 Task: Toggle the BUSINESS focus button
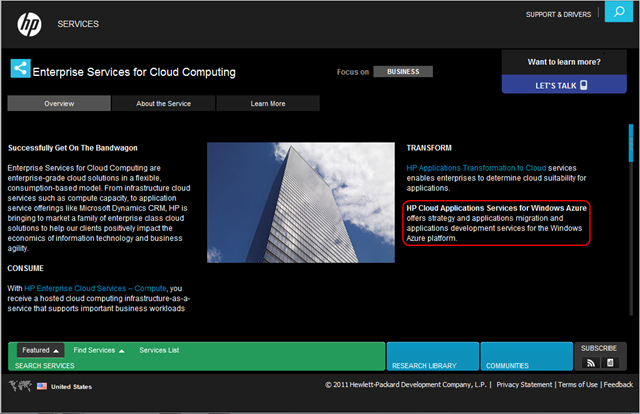[x=403, y=71]
